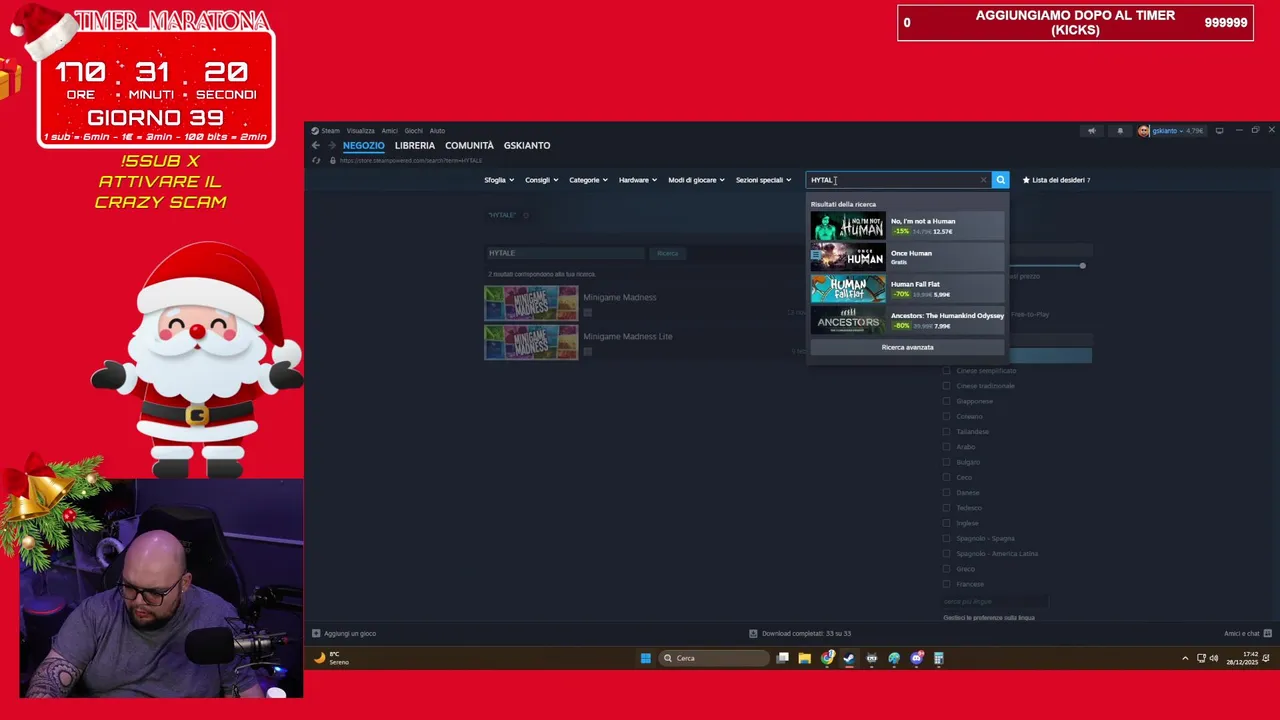
Task: Click the Steam taskbar icon
Action: point(849,658)
